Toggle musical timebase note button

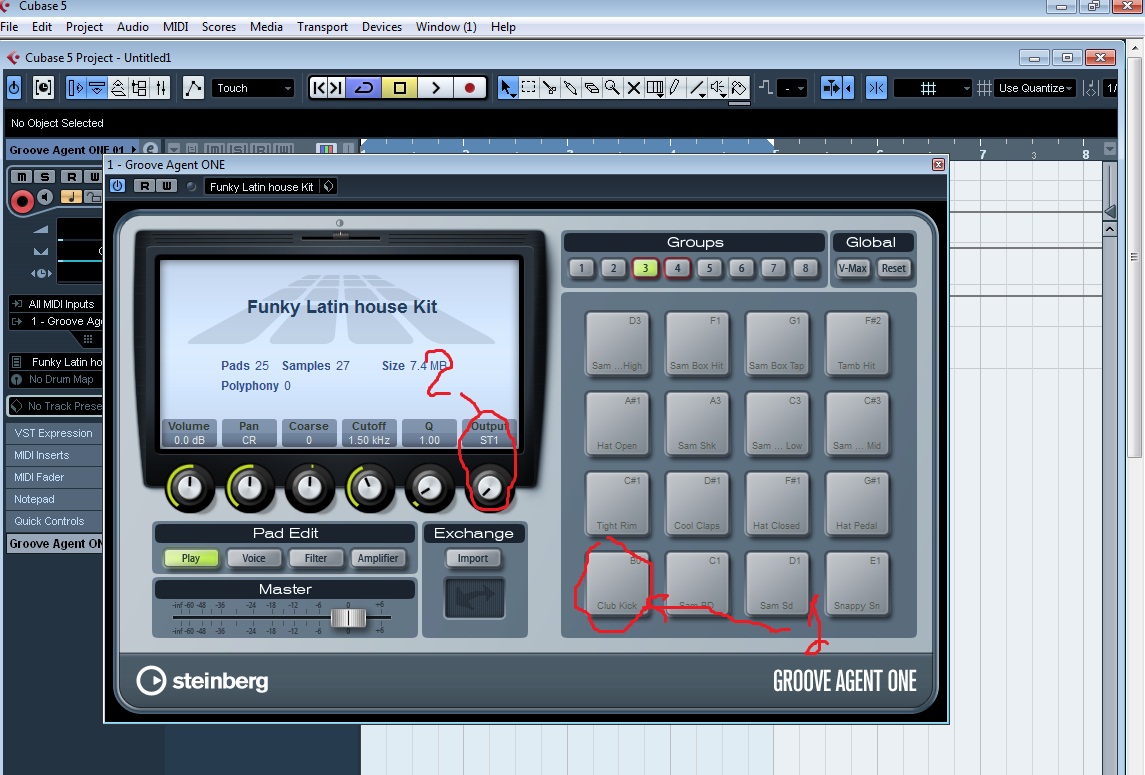71,197
